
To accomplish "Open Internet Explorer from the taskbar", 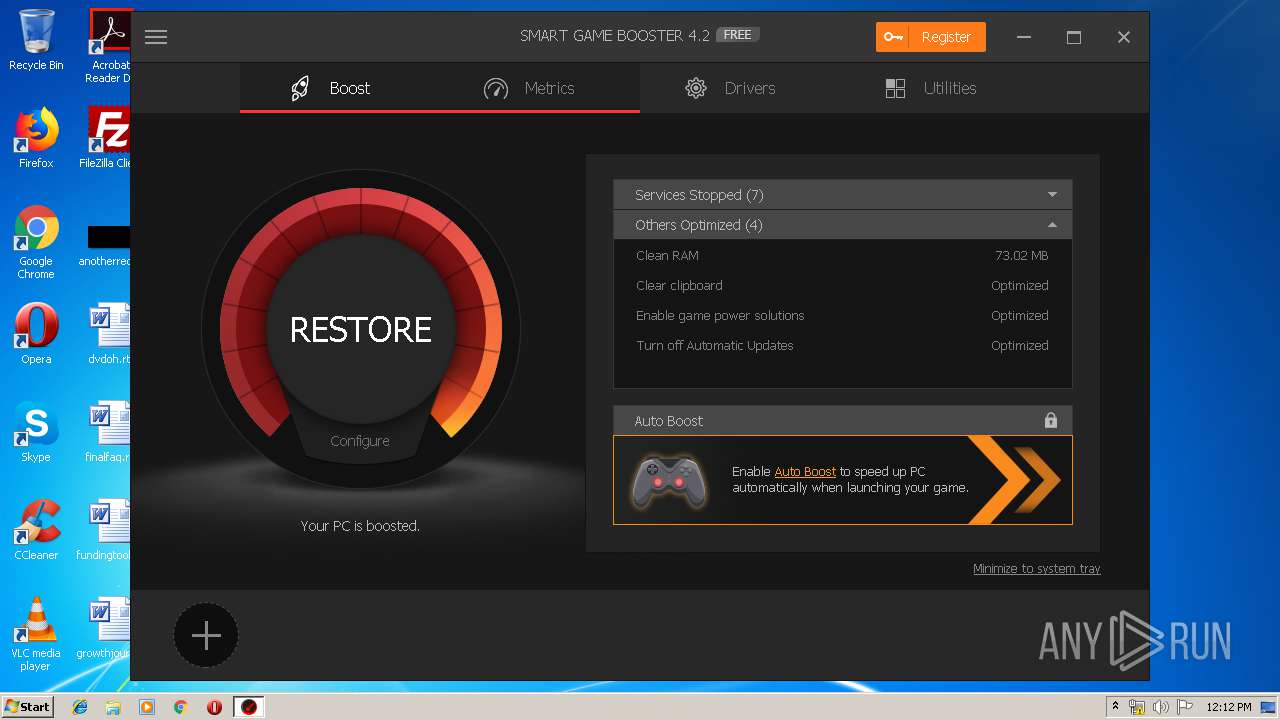I will [80, 707].
